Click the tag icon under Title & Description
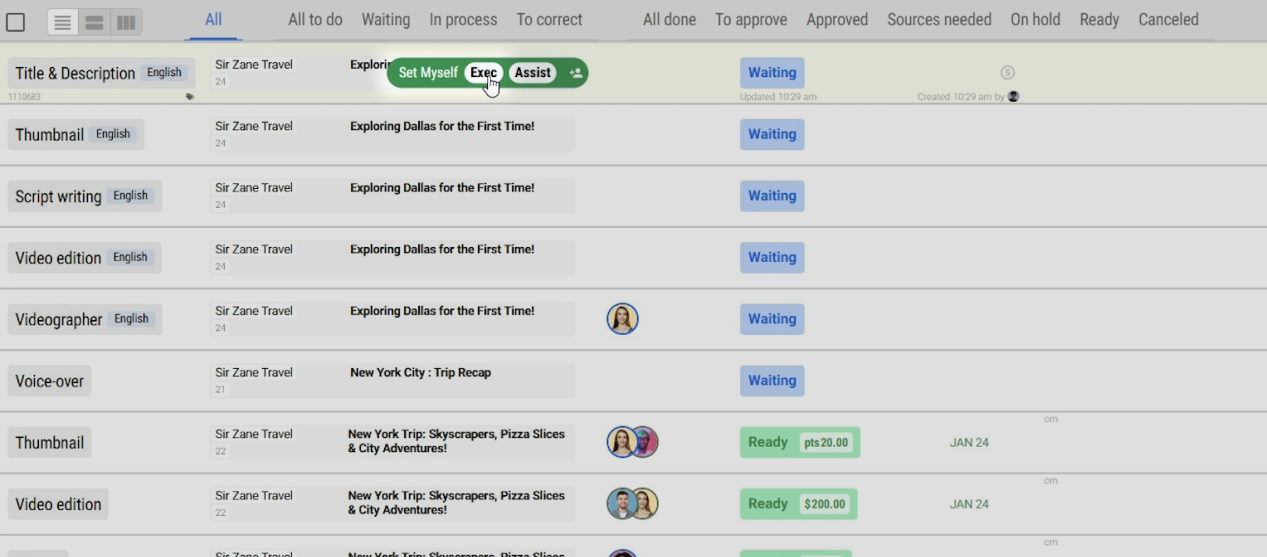Screen dimensions: 1267x557 pyautogui.click(x=190, y=97)
